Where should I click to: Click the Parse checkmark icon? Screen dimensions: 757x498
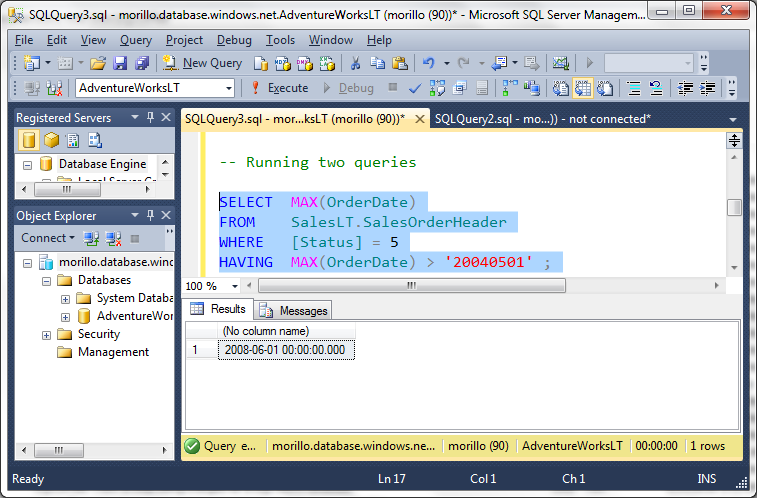(415, 88)
